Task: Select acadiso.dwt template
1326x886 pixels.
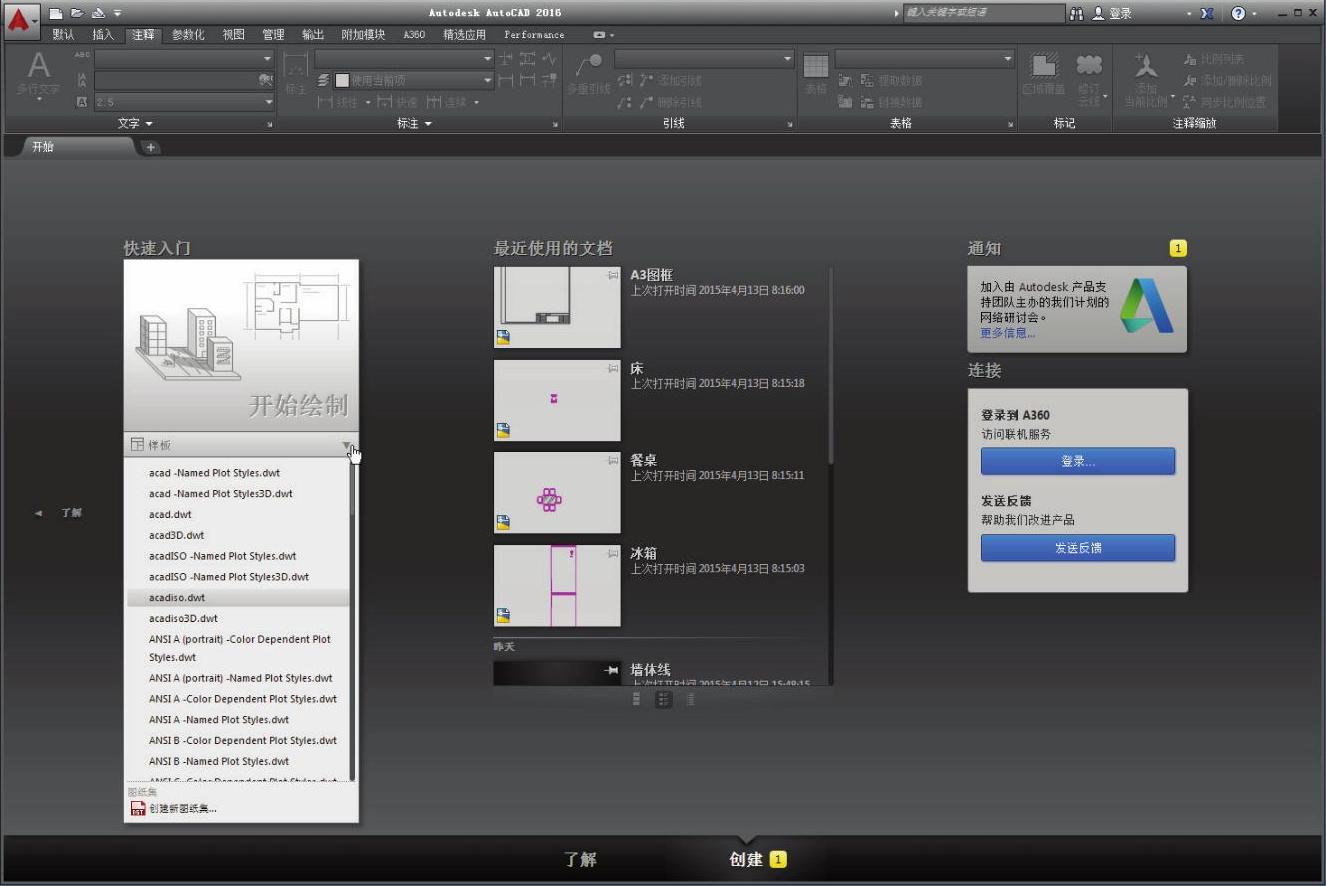Action: [x=237, y=597]
